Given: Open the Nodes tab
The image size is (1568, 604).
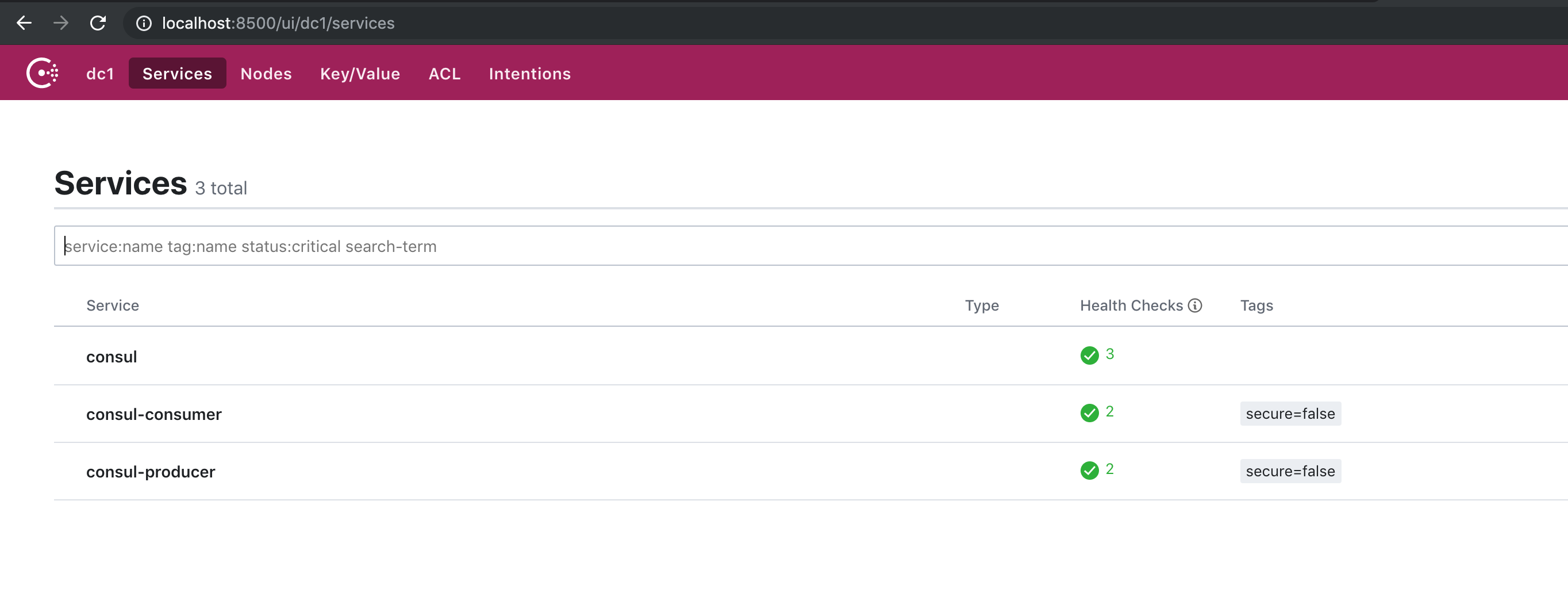Looking at the screenshot, I should pos(266,74).
